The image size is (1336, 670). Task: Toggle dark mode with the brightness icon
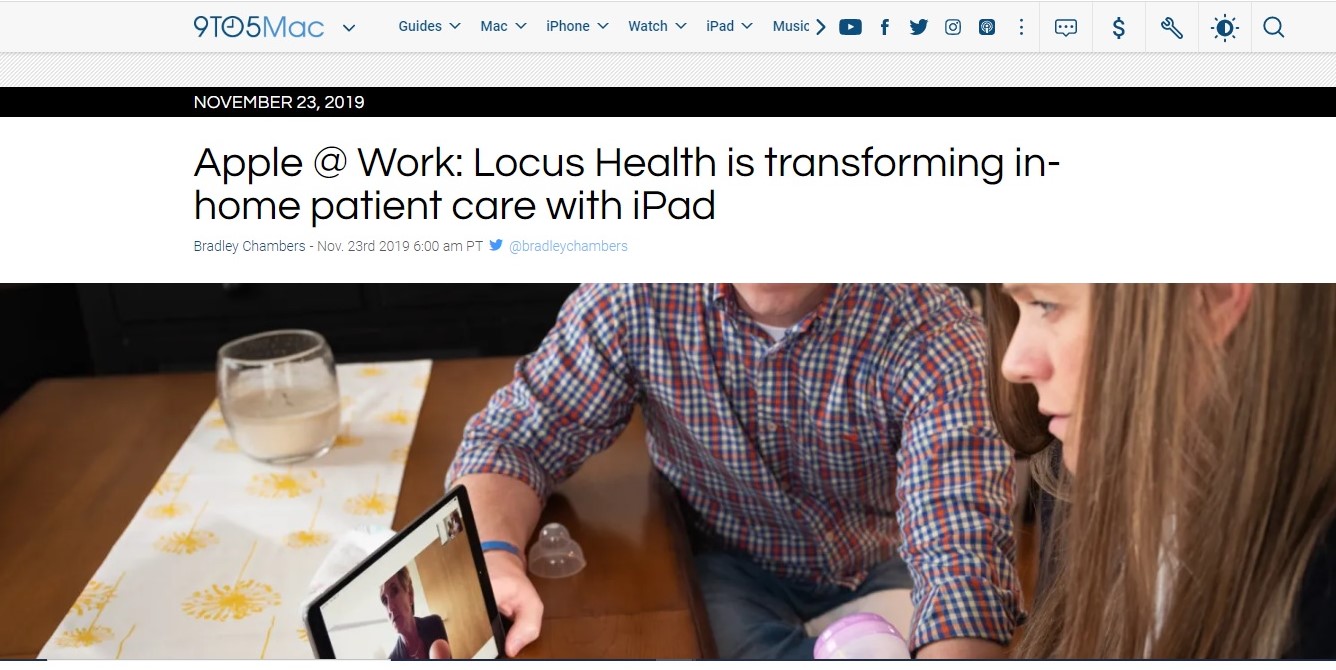point(1224,28)
